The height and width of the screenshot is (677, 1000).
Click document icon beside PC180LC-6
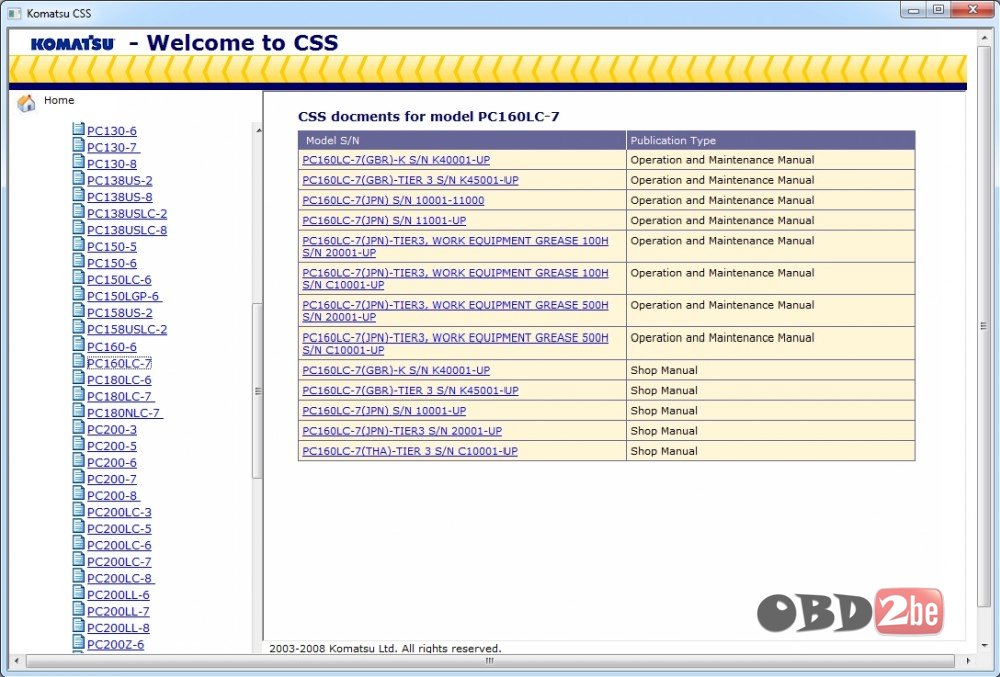78,378
